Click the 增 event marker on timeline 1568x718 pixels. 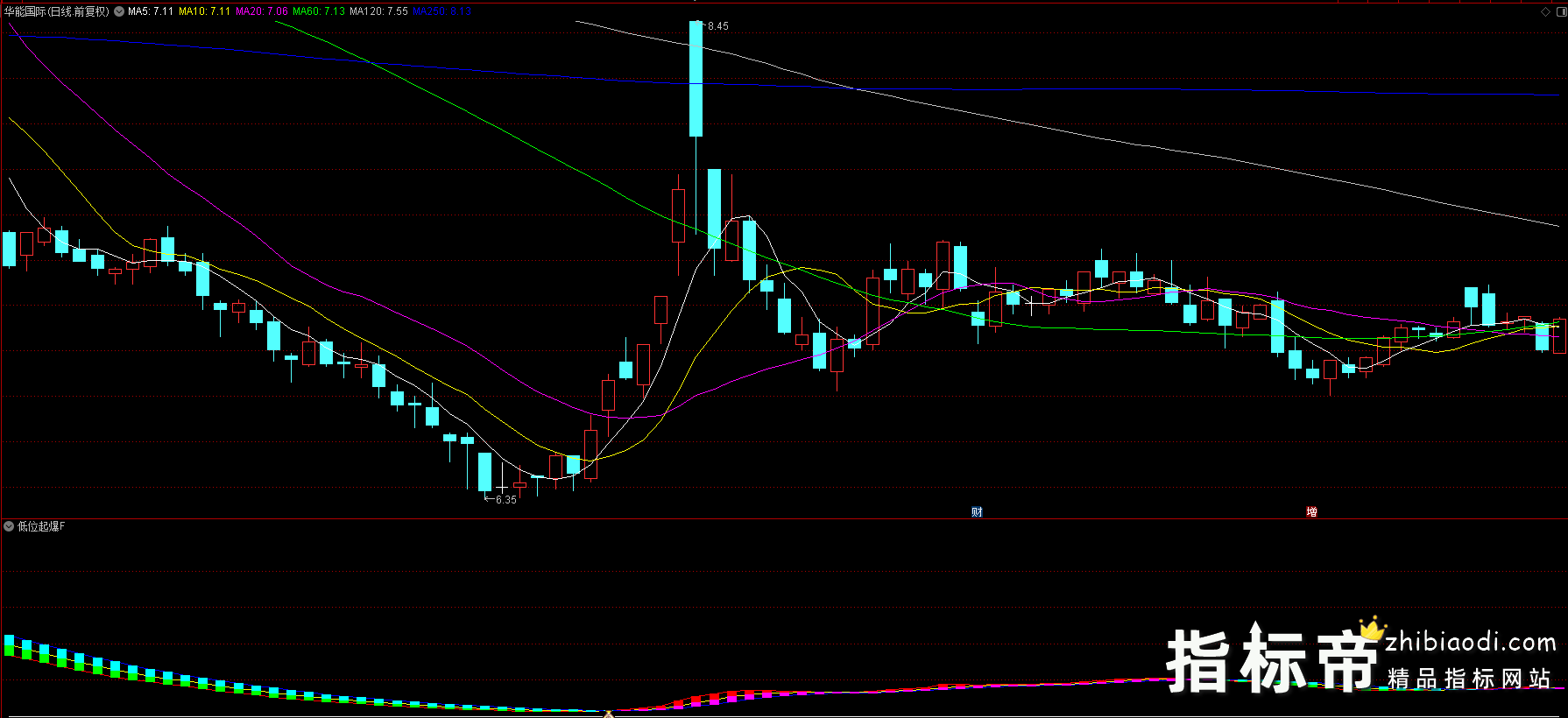tap(1311, 511)
